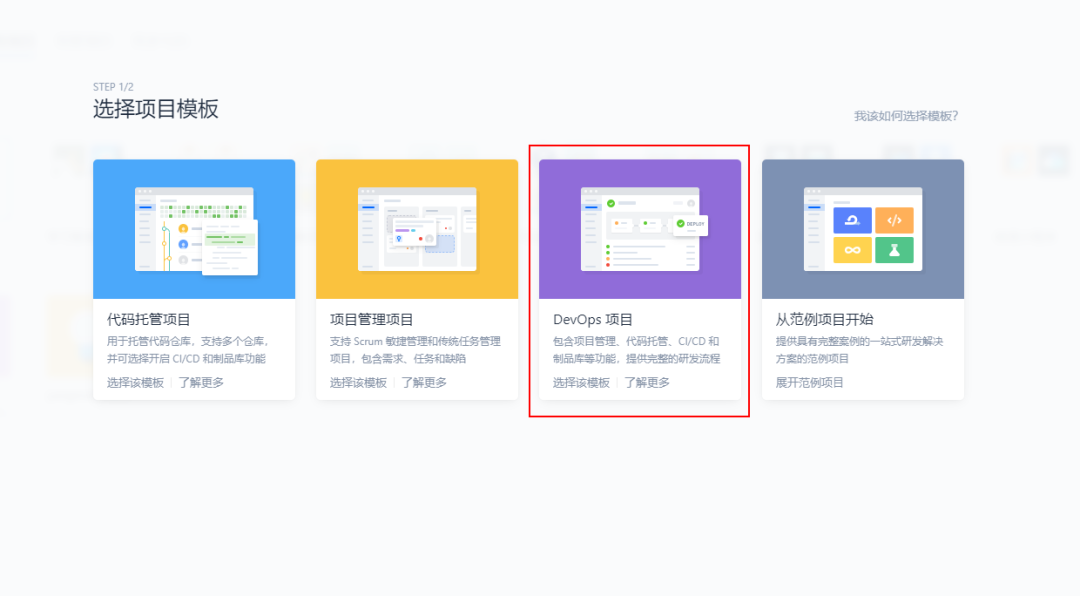Select template link under 项目管理项目

pyautogui.click(x=358, y=382)
